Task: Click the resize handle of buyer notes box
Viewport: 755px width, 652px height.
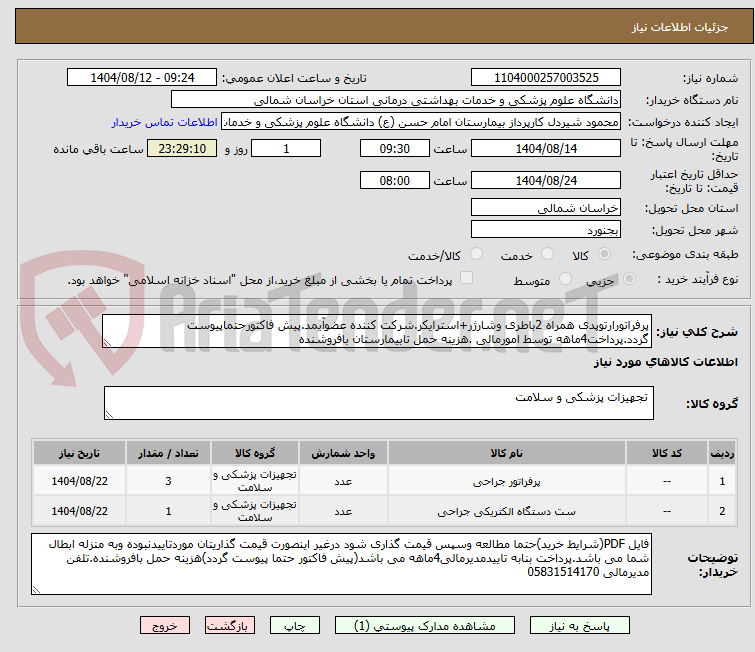Action: coord(36,589)
